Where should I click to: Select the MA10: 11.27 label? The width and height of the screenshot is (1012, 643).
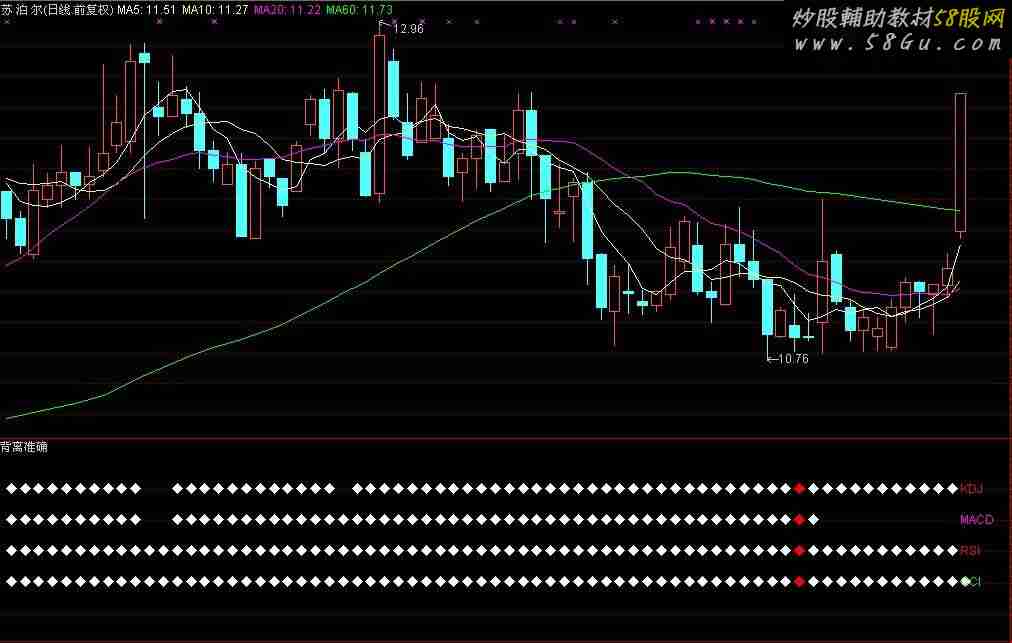click(x=215, y=10)
